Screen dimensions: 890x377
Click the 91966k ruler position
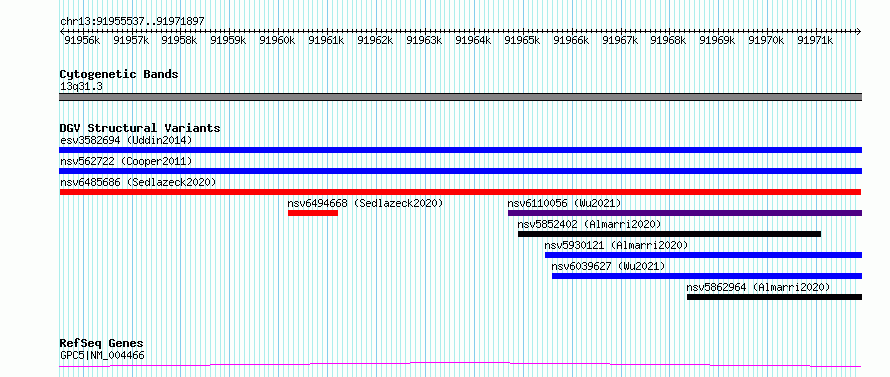click(571, 40)
